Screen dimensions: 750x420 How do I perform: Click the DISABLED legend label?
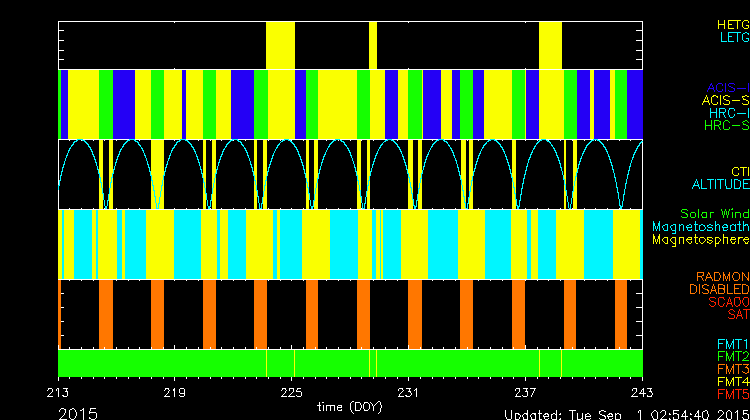(x=719, y=289)
